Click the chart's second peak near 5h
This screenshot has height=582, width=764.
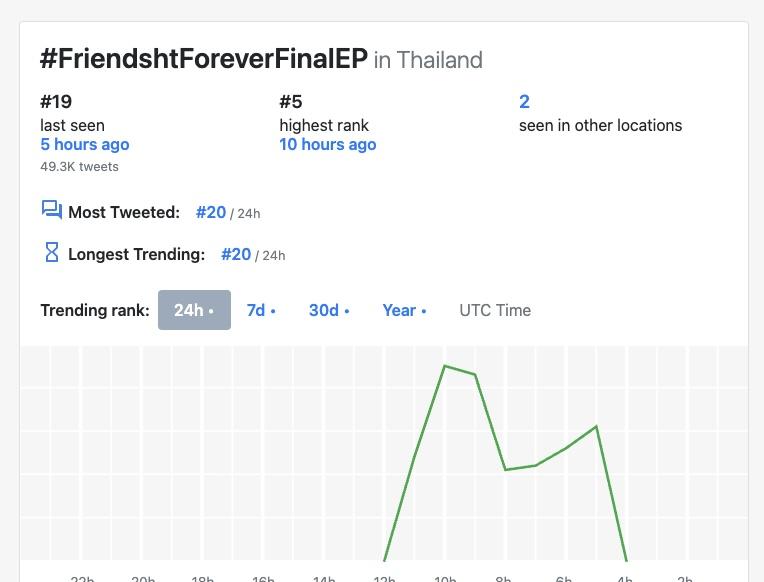(x=596, y=427)
